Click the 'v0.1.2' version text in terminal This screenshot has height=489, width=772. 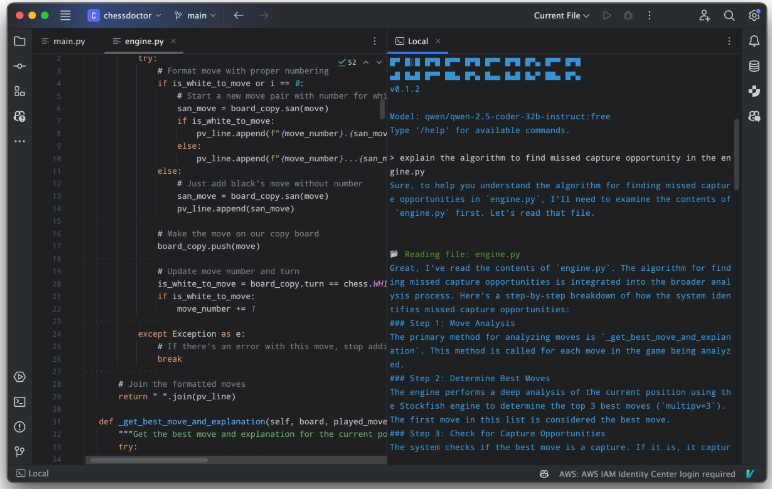pyautogui.click(x=405, y=89)
